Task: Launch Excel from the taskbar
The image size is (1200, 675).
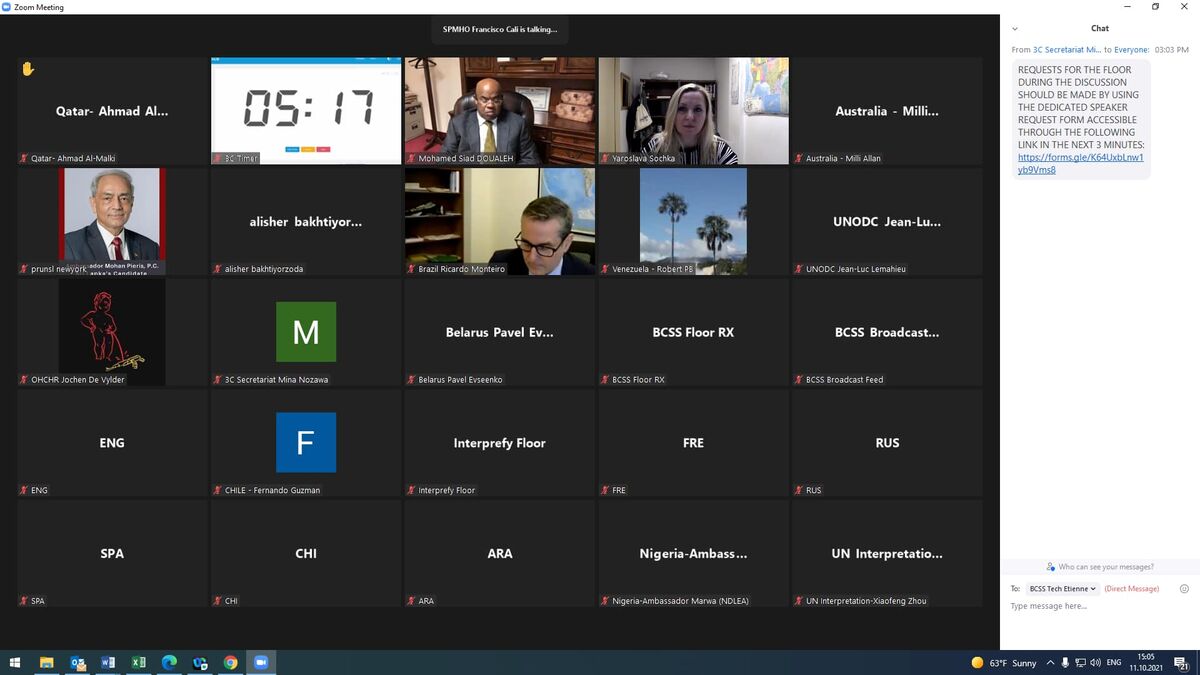Action: [139, 663]
